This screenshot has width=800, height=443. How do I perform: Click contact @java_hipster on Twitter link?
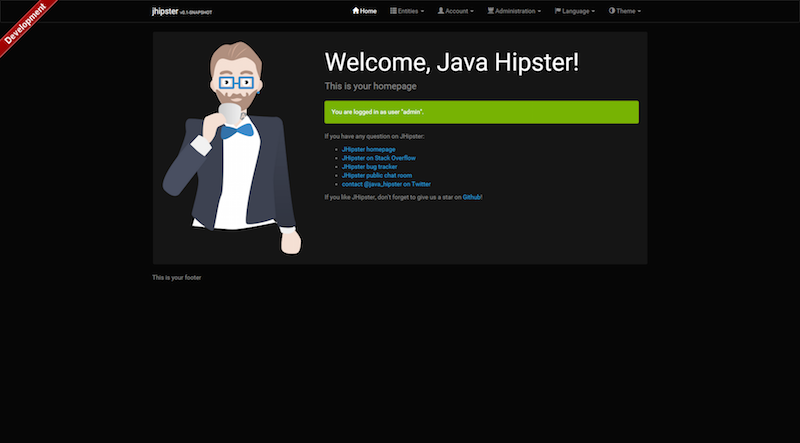tap(386, 185)
